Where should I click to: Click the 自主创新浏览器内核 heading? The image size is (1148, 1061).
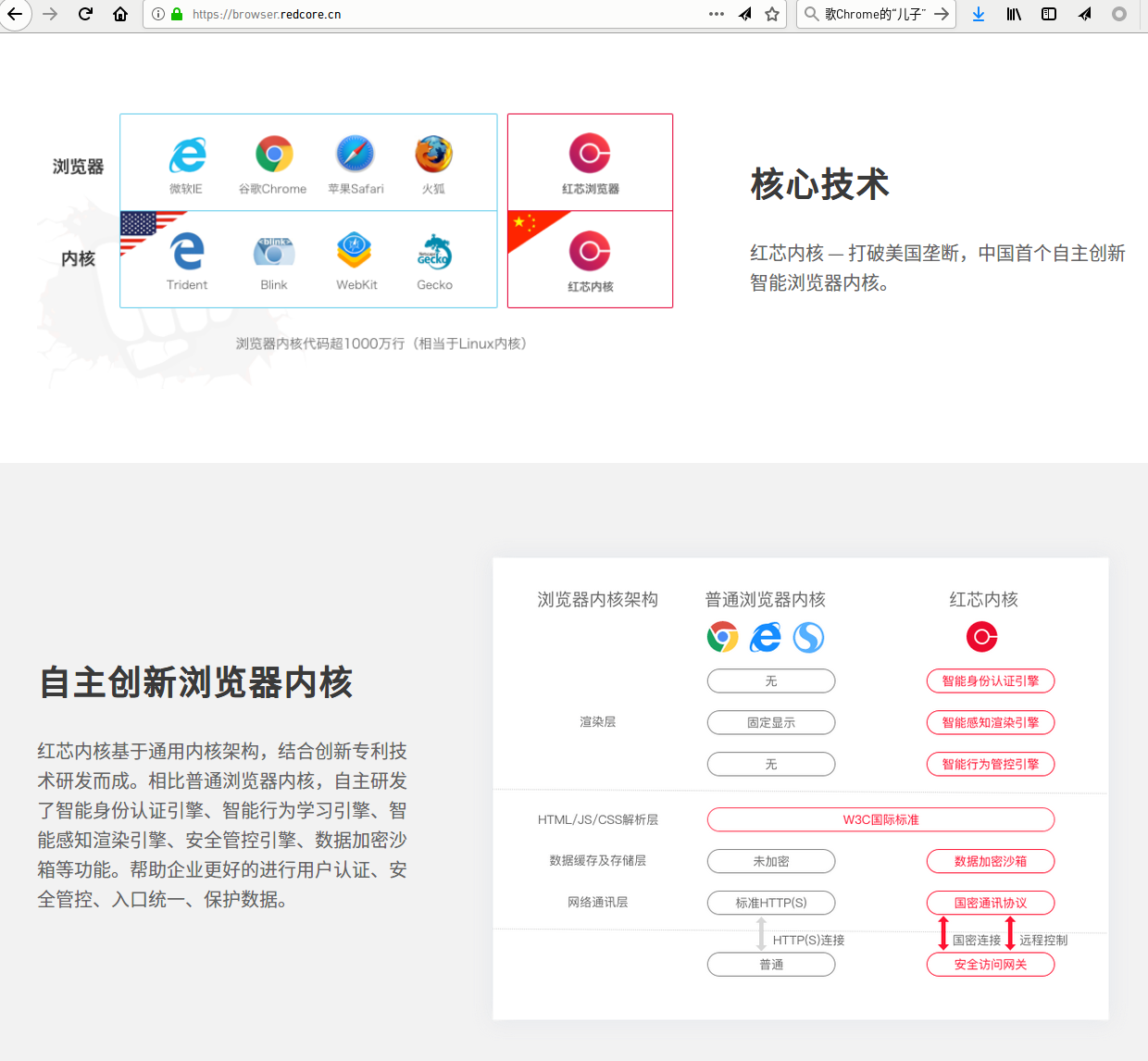(x=195, y=683)
